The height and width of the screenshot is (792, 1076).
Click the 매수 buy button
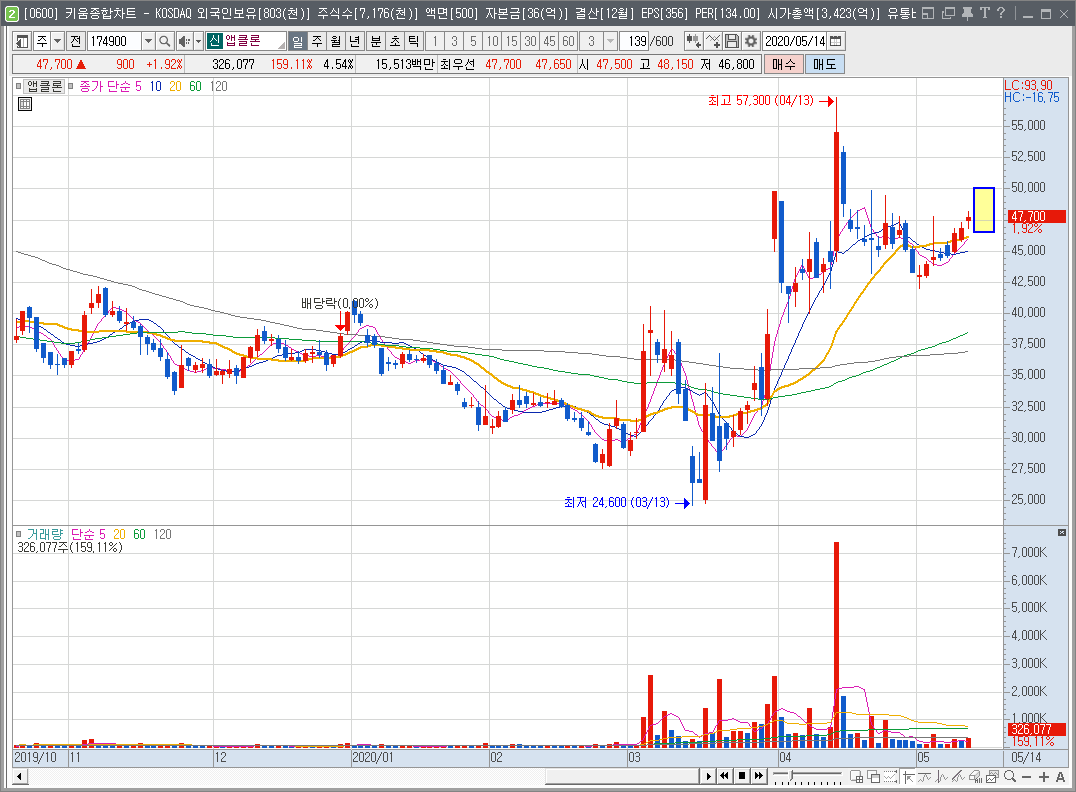pos(784,65)
